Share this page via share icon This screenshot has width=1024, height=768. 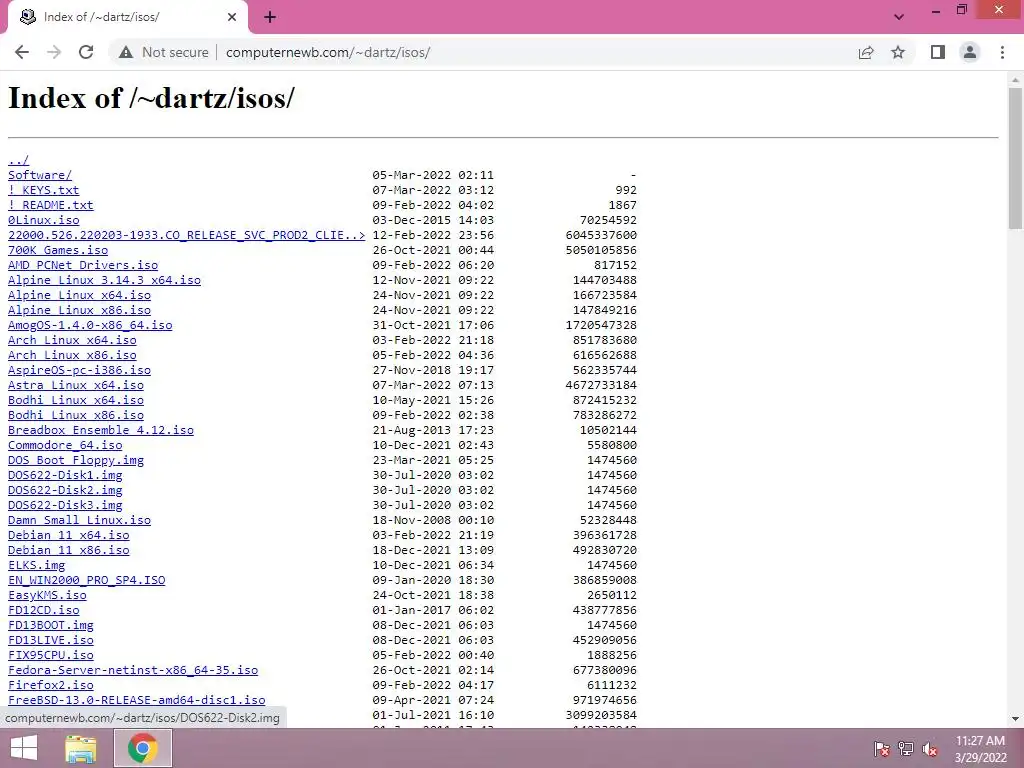pos(866,52)
